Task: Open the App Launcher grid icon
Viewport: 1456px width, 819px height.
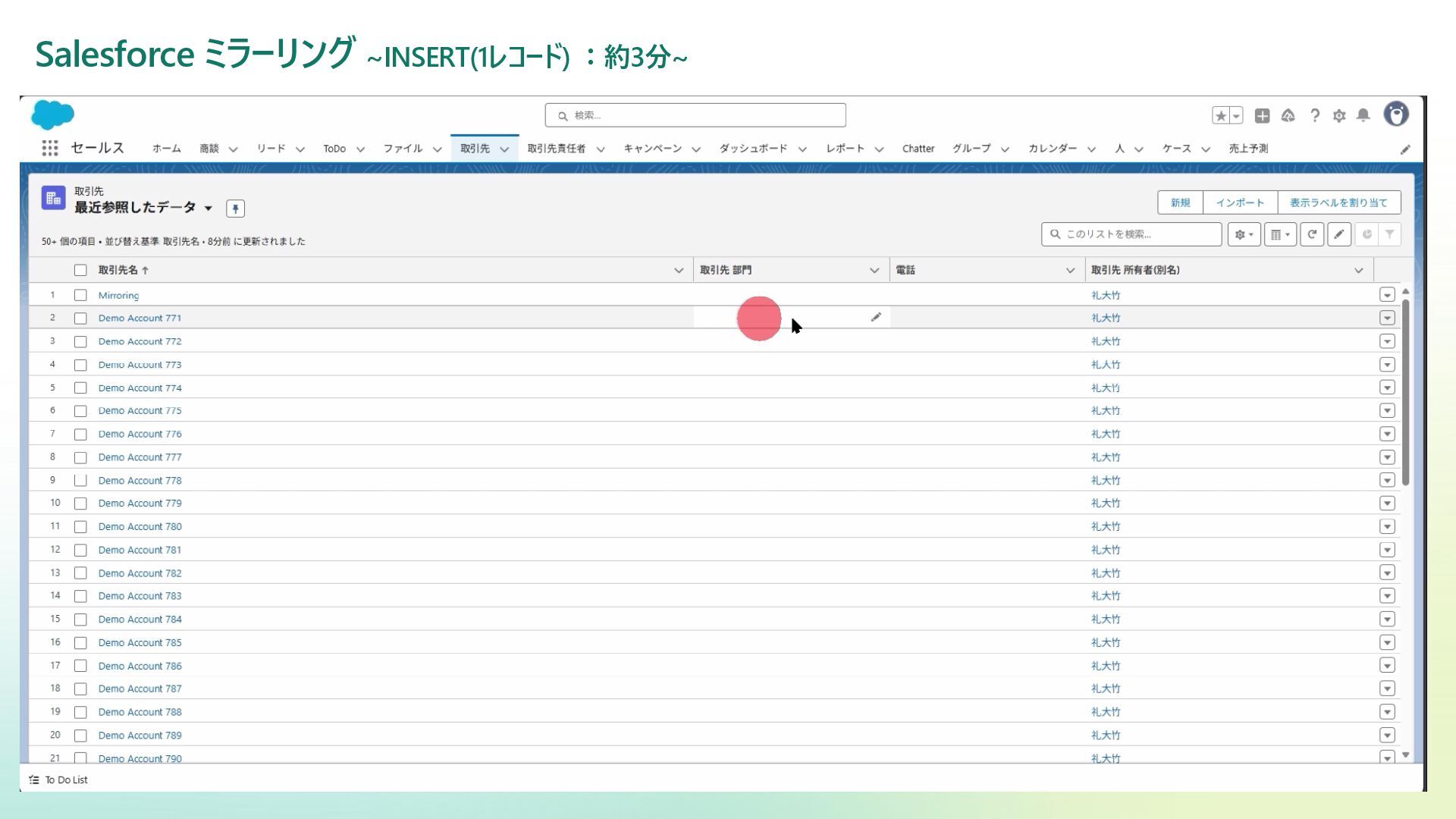Action: pyautogui.click(x=50, y=149)
